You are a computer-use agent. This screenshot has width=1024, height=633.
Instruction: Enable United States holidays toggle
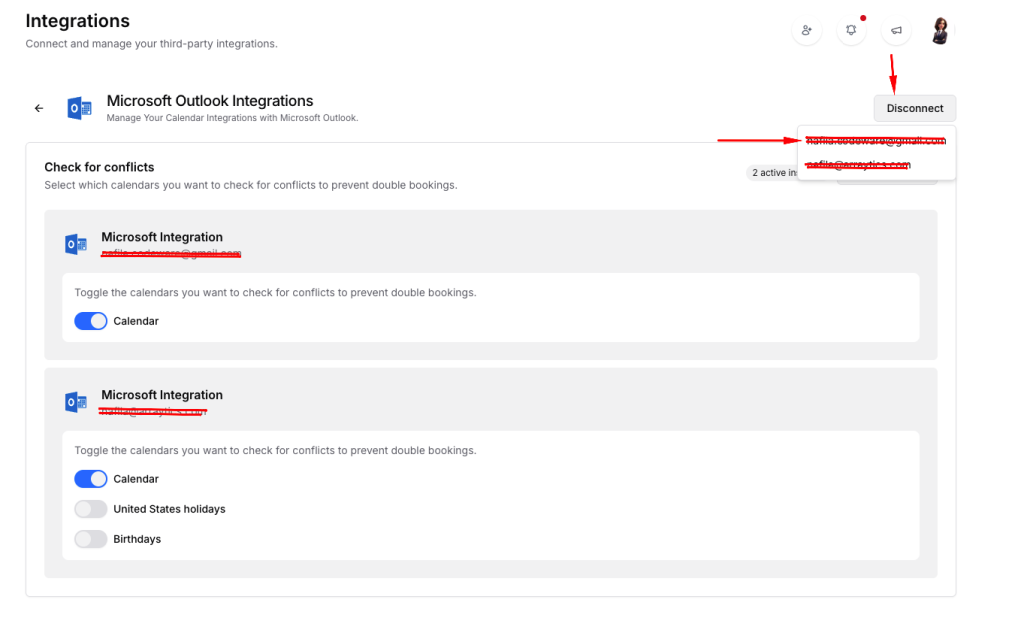(x=91, y=509)
